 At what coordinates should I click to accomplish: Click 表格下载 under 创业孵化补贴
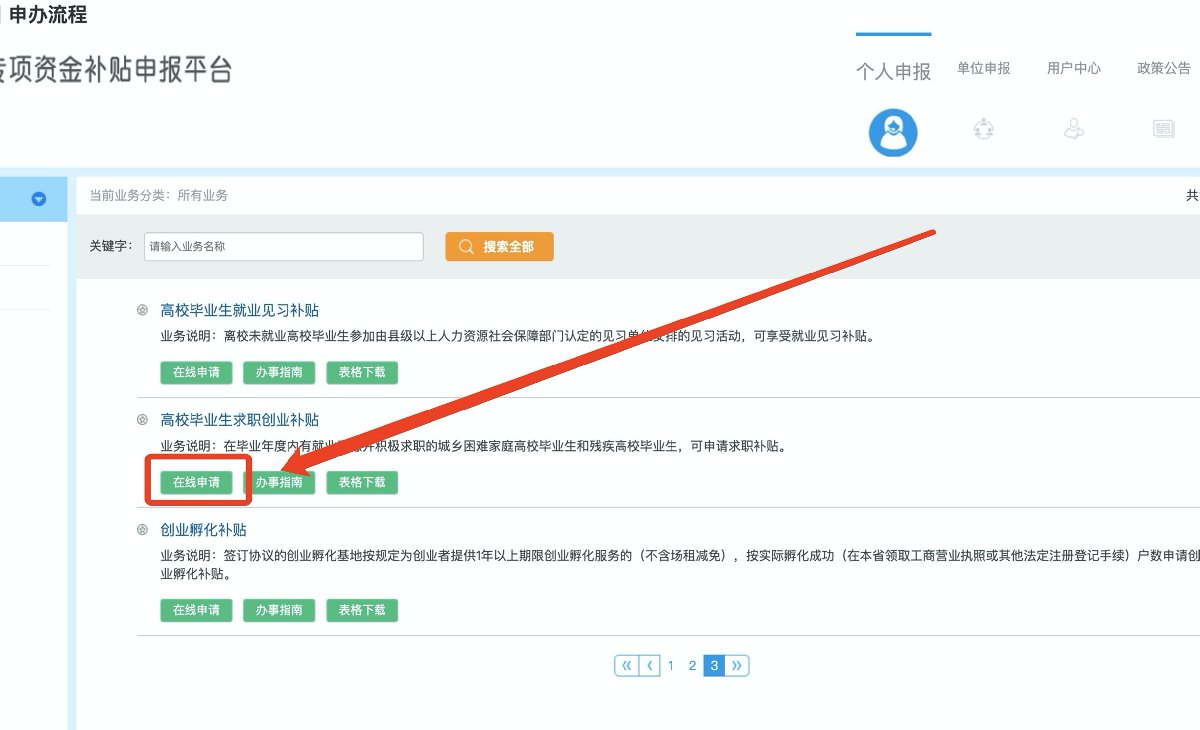click(362, 610)
